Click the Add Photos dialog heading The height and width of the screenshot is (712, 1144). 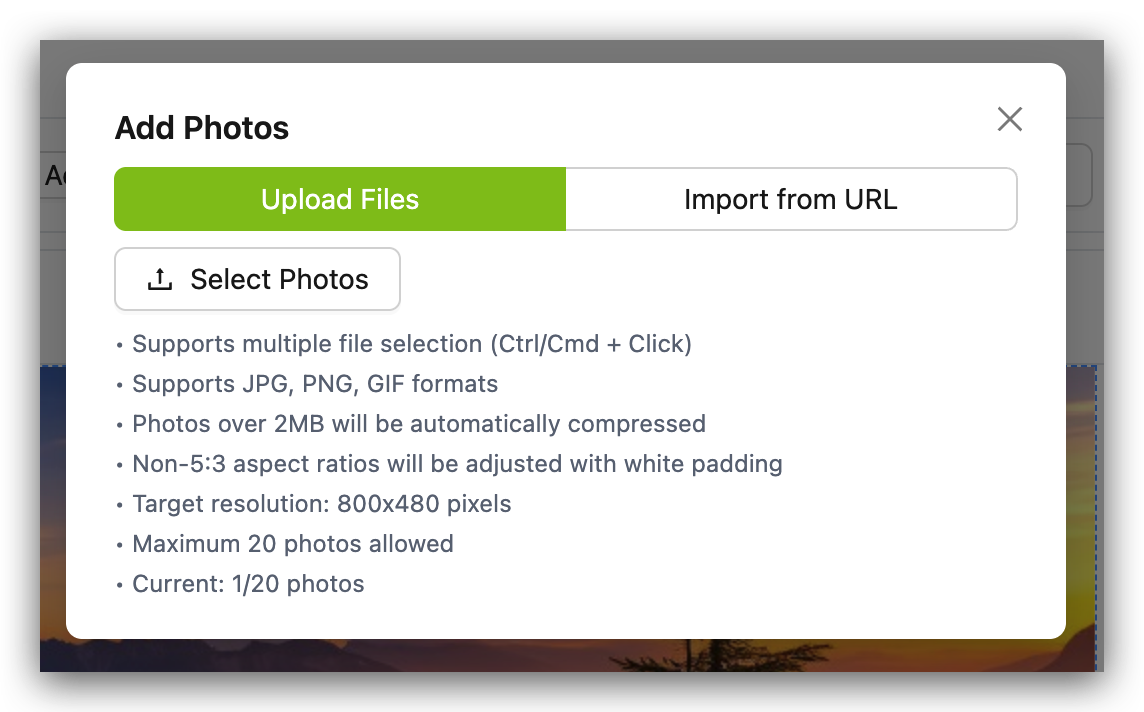(202, 128)
